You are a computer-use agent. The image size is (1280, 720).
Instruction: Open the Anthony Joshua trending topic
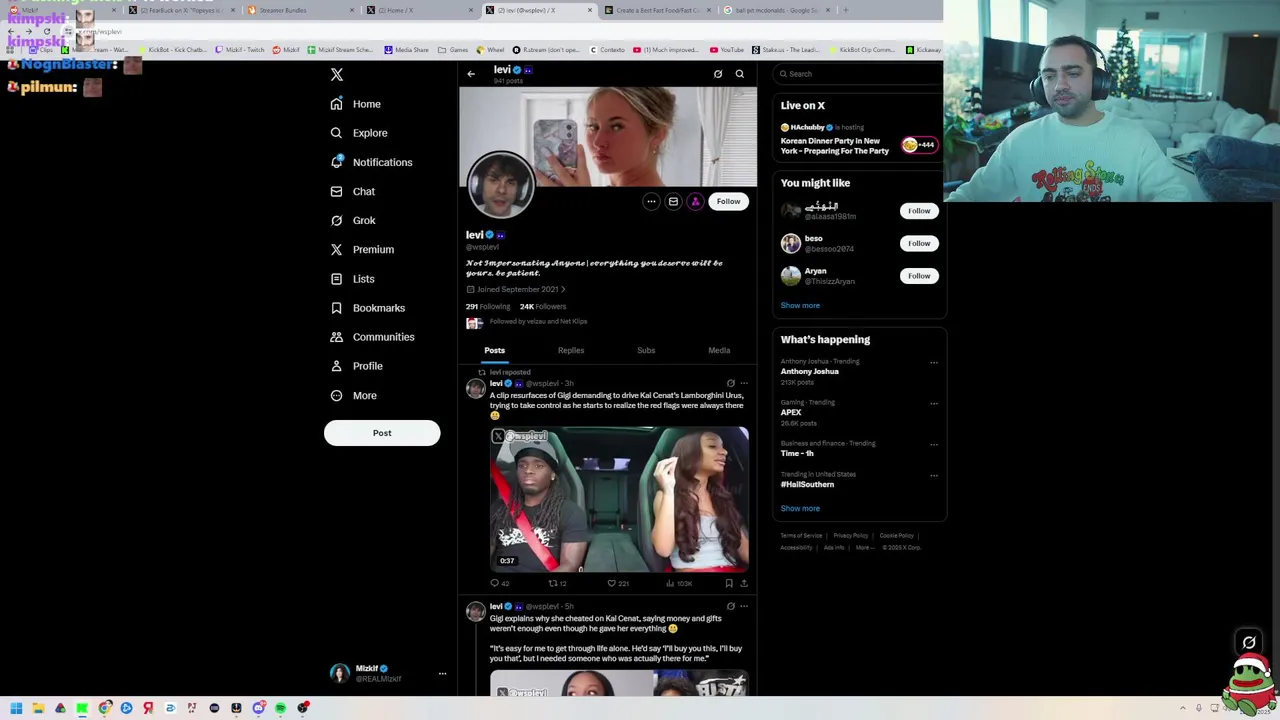(810, 372)
